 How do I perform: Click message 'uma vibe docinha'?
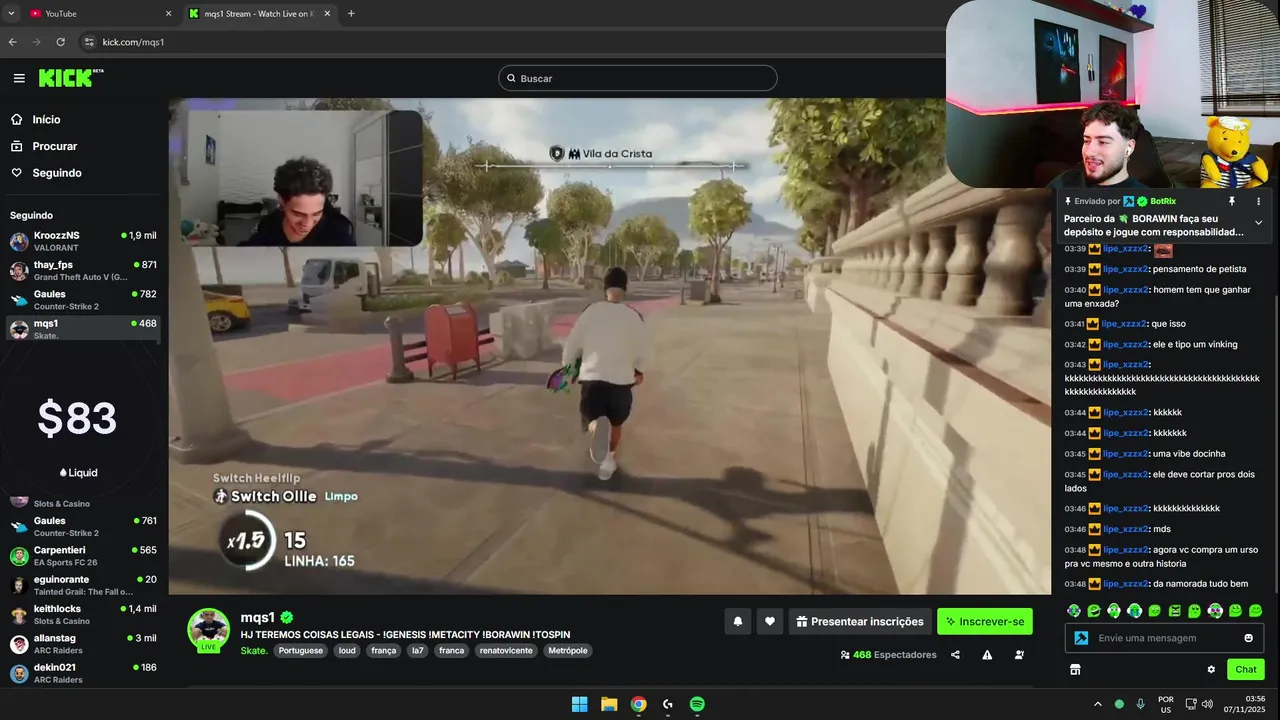pyautogui.click(x=1189, y=453)
